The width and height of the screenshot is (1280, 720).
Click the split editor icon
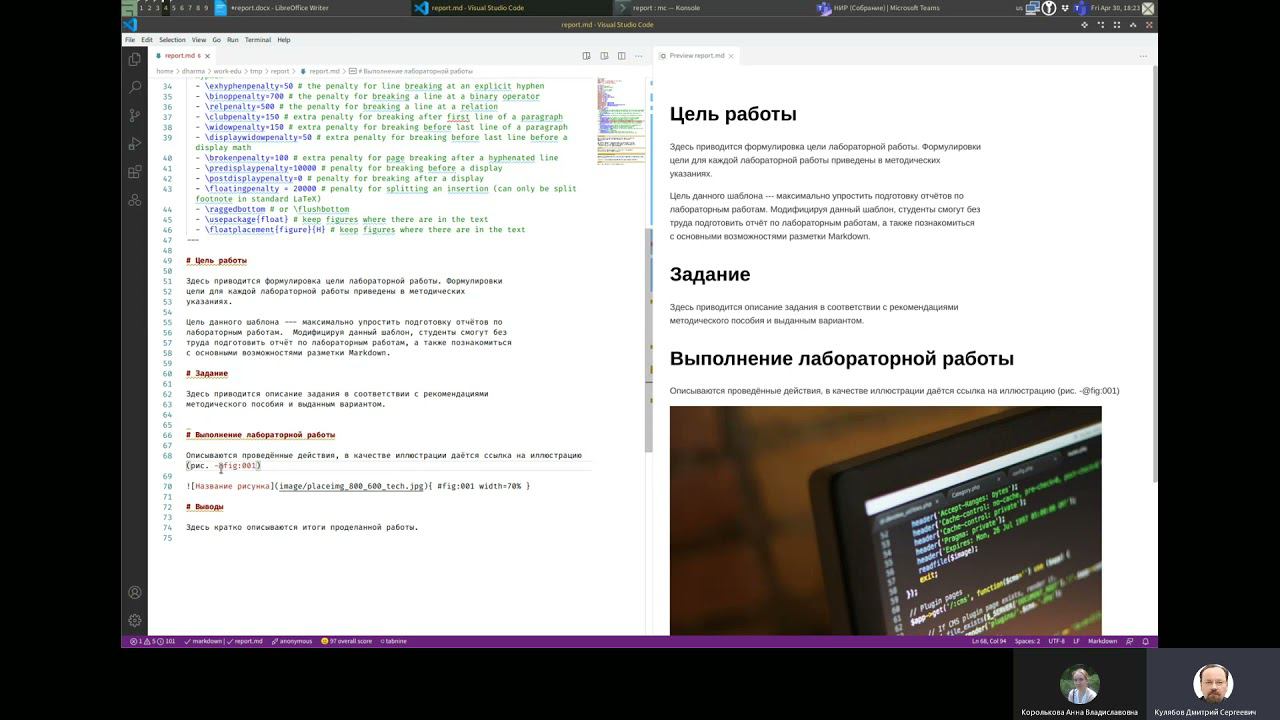pos(621,56)
